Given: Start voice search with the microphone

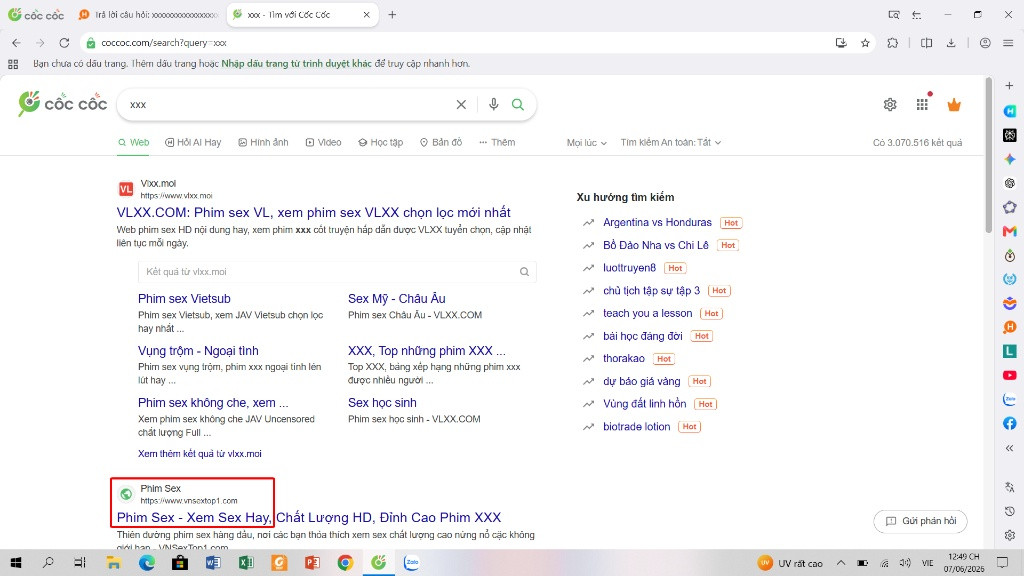Looking at the screenshot, I should click(x=494, y=104).
